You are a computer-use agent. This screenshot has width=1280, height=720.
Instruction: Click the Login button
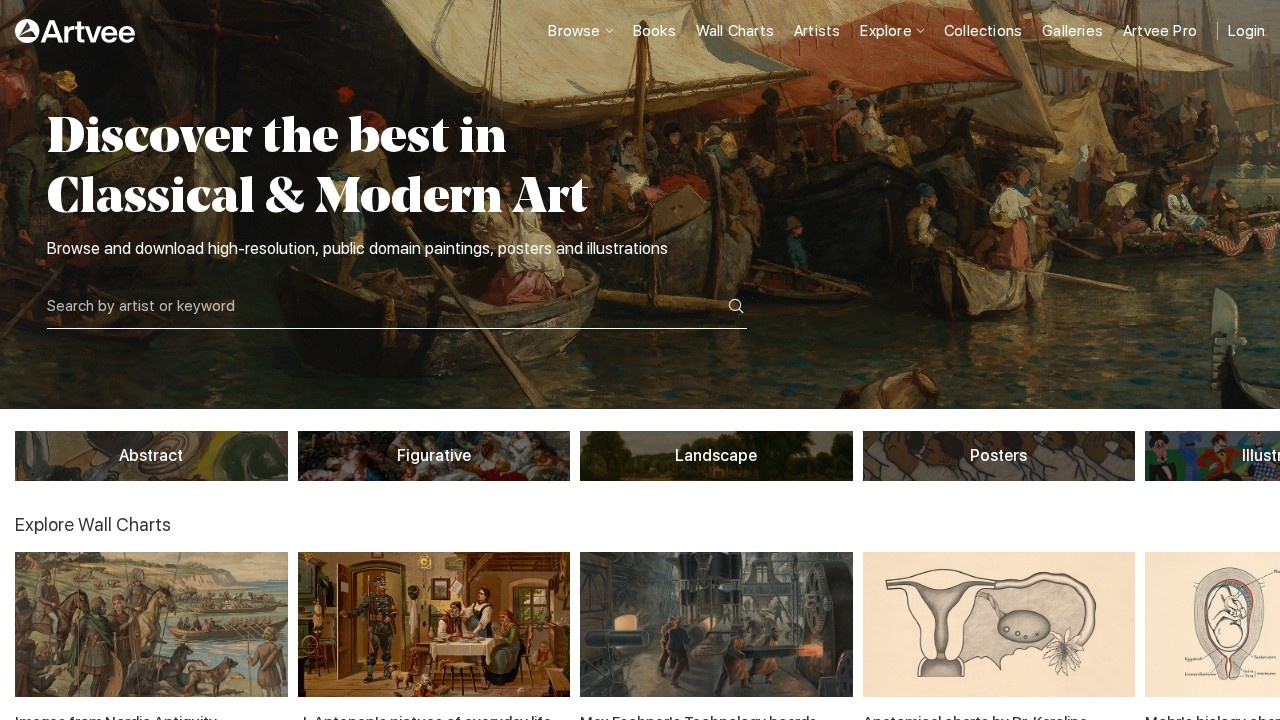(x=1246, y=31)
